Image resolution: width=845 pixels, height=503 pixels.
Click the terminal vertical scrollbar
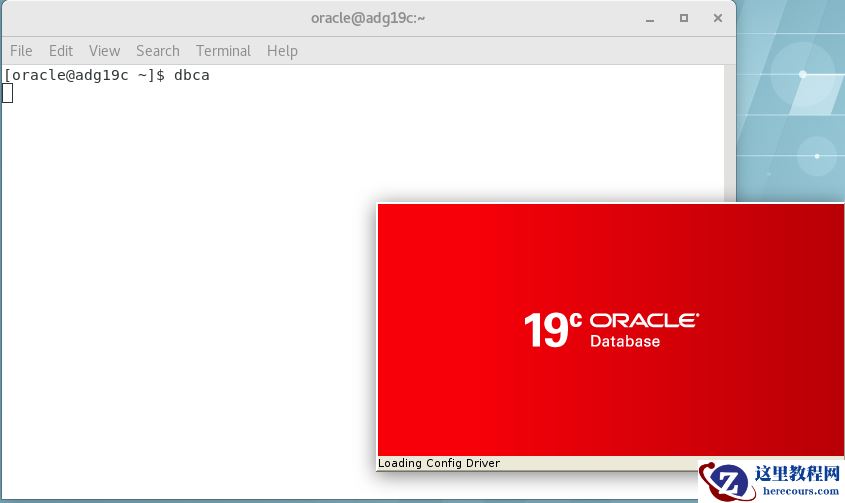click(730, 133)
